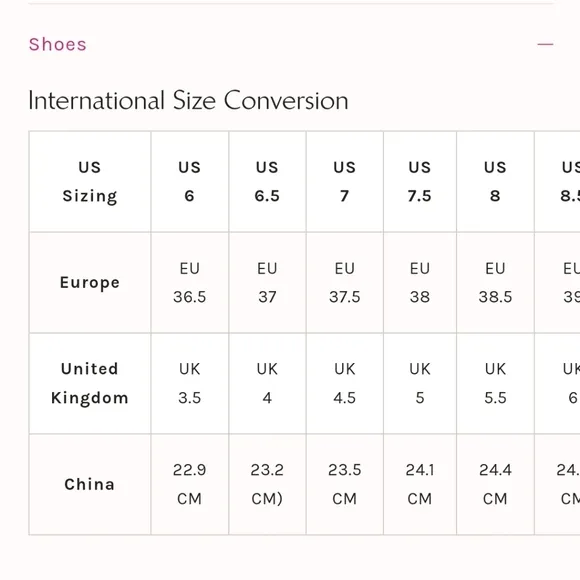Select the UK 5.5 cell
The height and width of the screenshot is (580, 580).
click(x=495, y=383)
